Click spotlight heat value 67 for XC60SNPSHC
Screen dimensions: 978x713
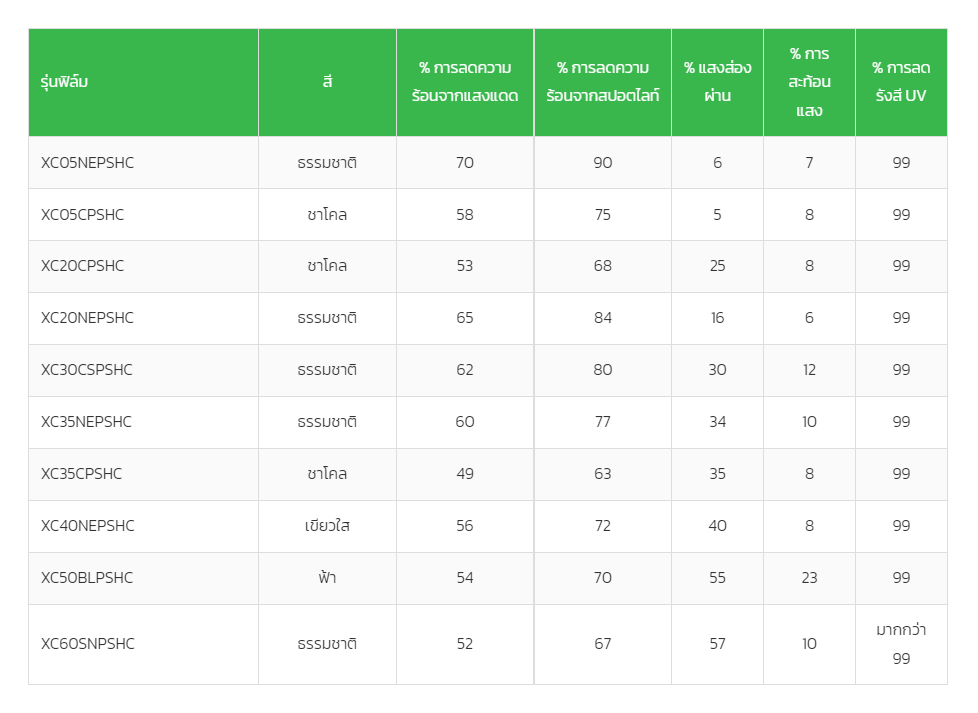[x=603, y=644]
